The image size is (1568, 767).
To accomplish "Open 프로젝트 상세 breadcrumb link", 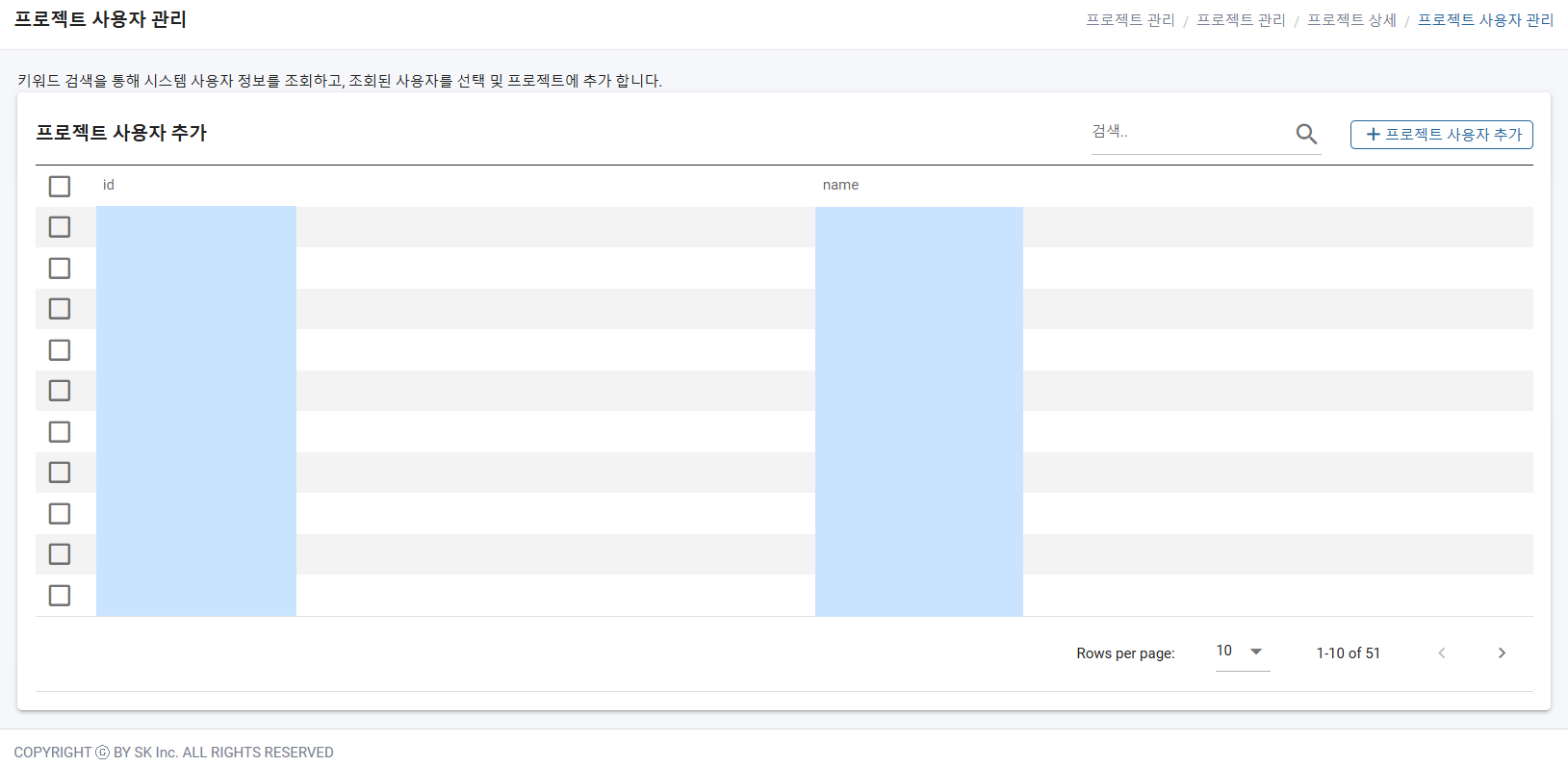I will coord(1351,20).
